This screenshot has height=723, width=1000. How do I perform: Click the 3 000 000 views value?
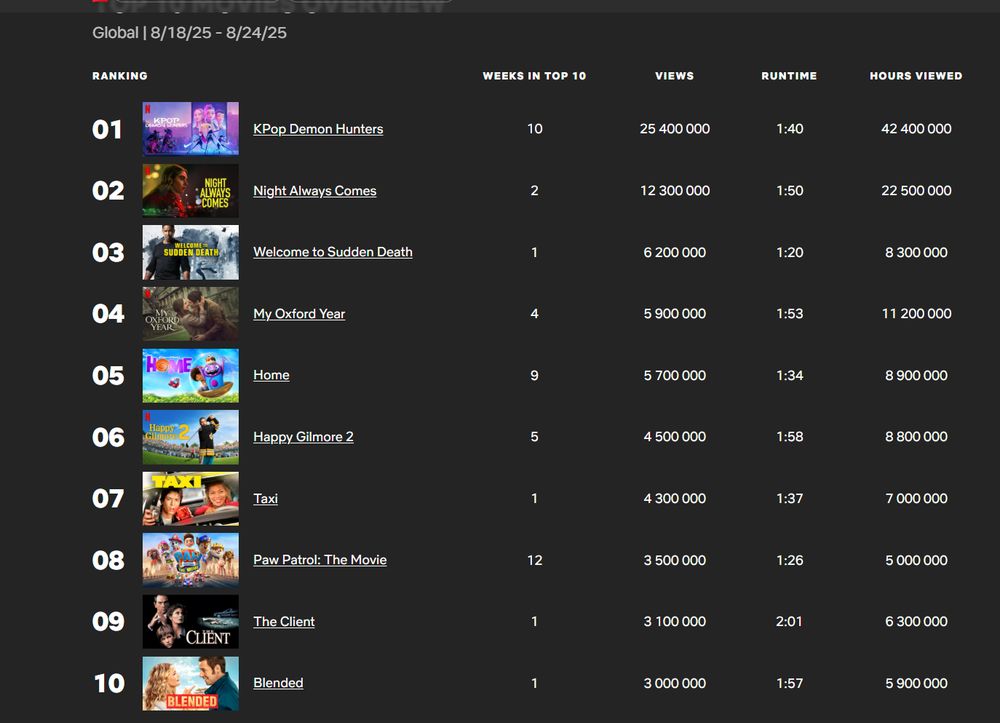(x=675, y=683)
